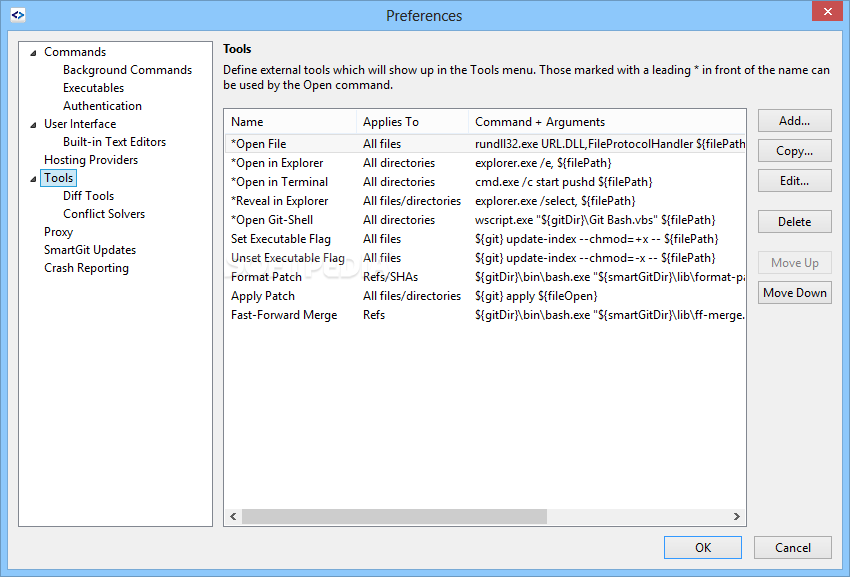
Task: Click the horizontal scrollbar right arrow
Action: click(x=737, y=516)
